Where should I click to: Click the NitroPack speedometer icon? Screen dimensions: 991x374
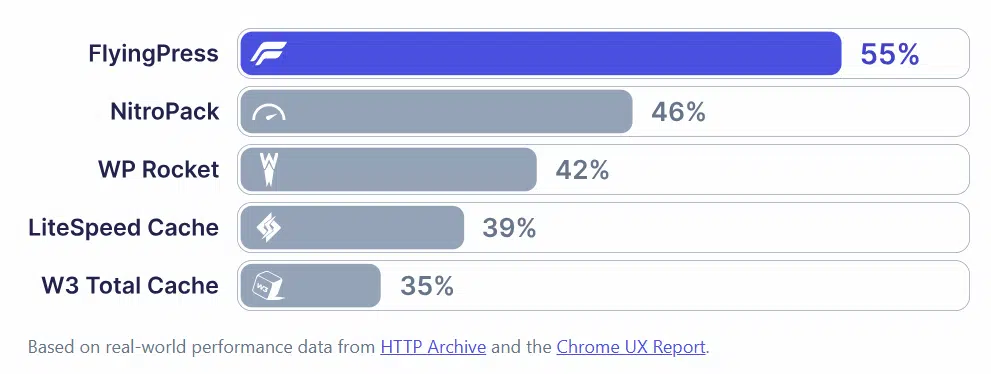point(269,112)
